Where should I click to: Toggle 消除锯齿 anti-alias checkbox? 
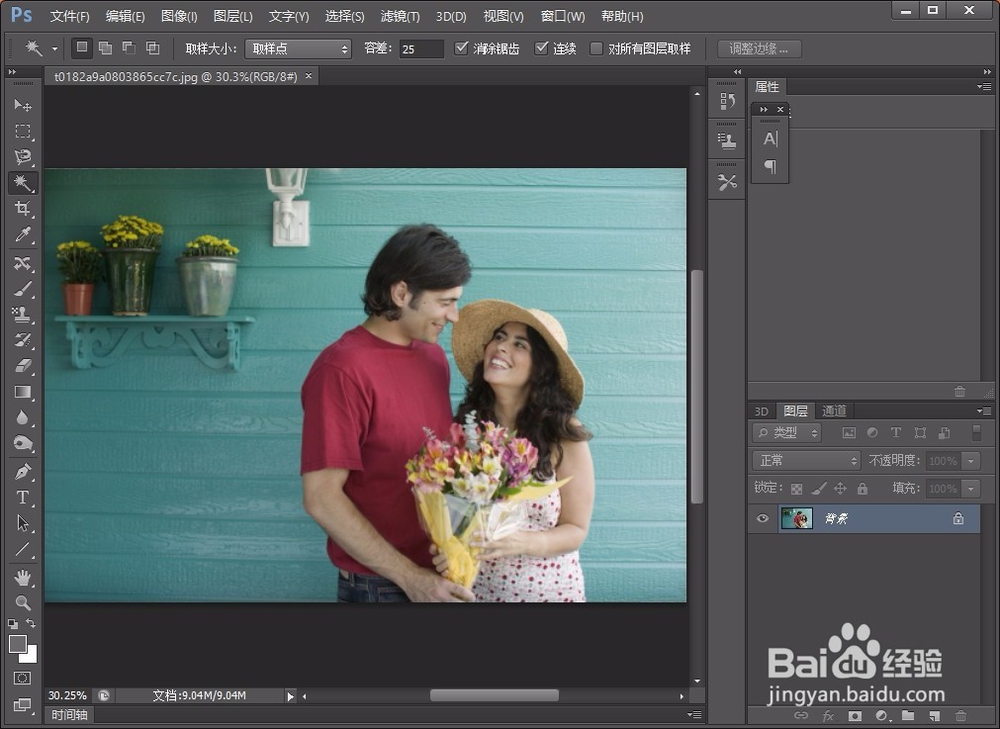(x=461, y=48)
